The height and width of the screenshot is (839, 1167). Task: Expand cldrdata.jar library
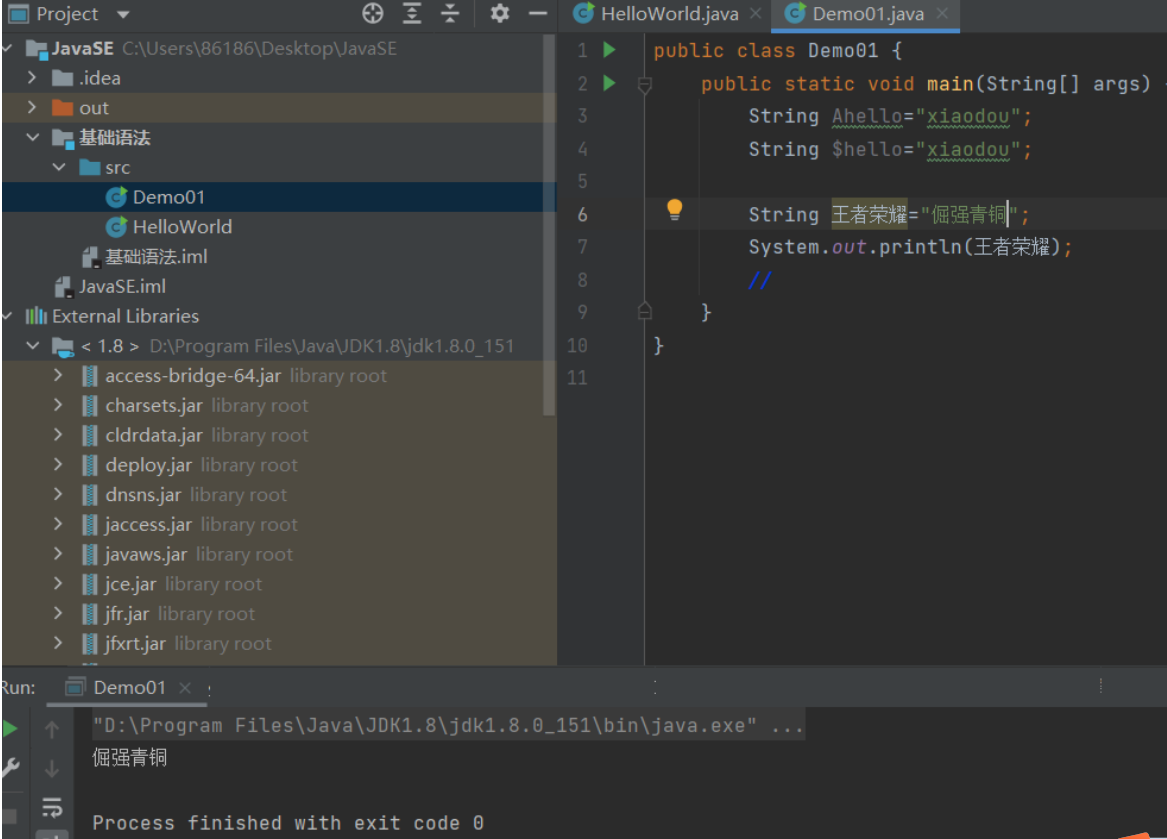[59, 435]
